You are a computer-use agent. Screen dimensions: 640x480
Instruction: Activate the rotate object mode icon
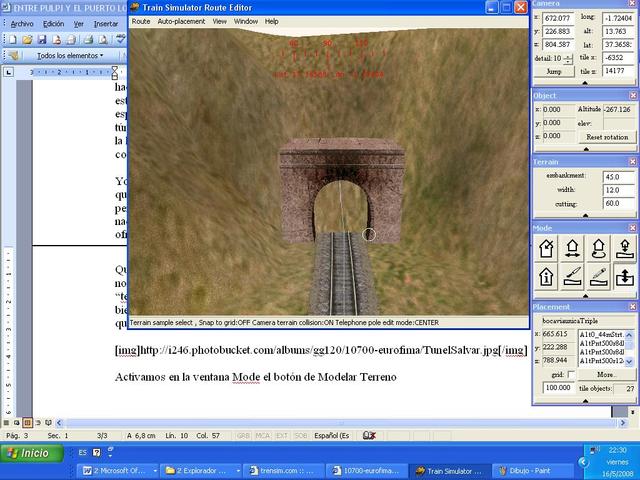pyautogui.click(x=598, y=248)
